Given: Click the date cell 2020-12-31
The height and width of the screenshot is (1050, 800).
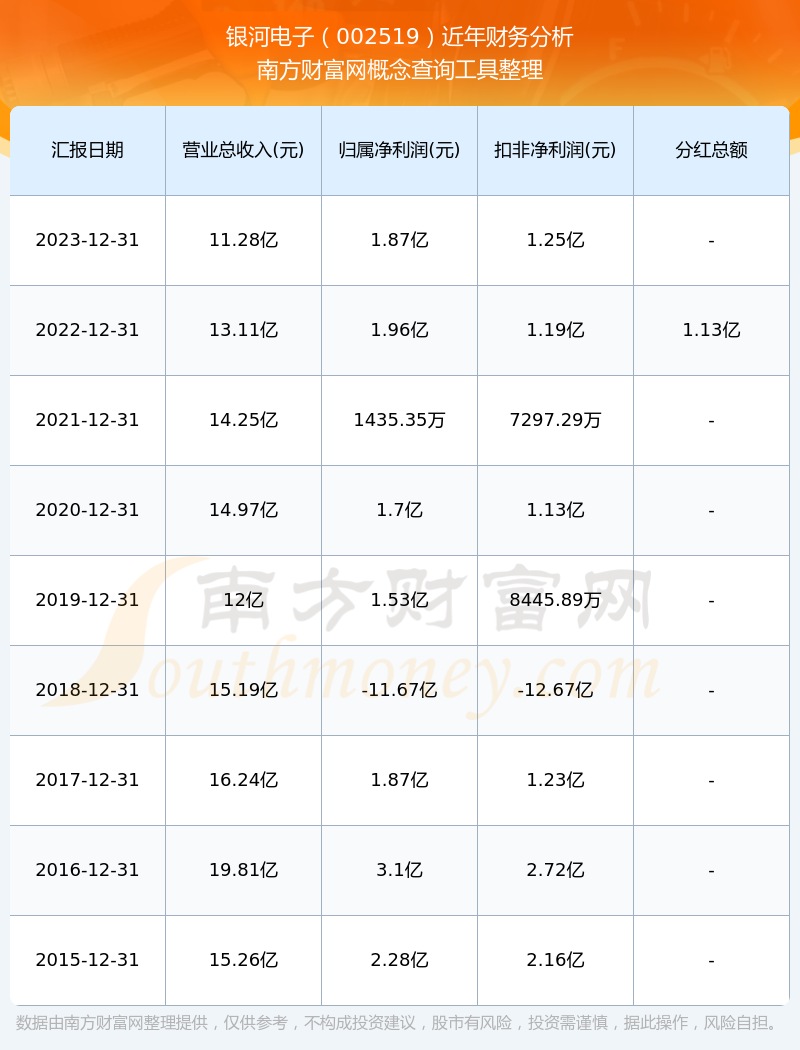Looking at the screenshot, I should pos(88,510).
